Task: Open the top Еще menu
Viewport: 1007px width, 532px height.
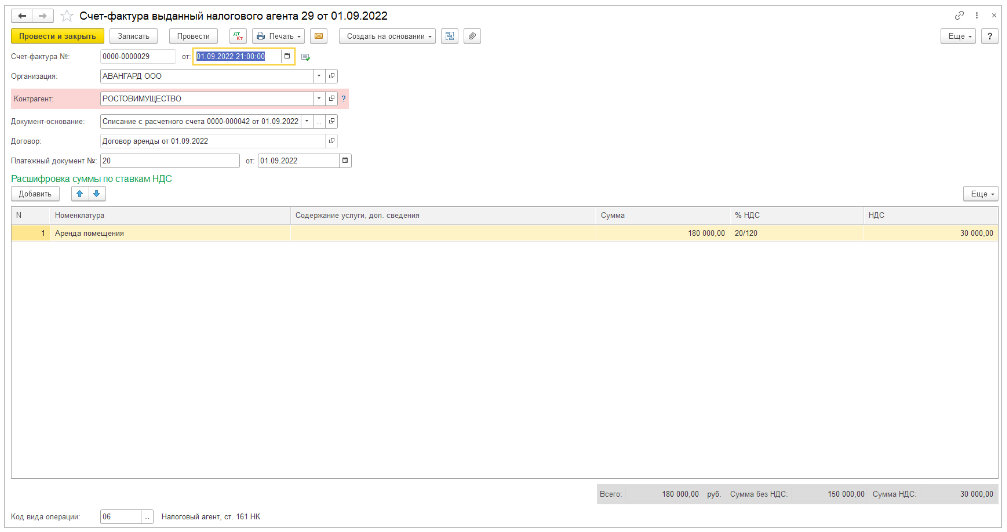Action: click(x=958, y=37)
